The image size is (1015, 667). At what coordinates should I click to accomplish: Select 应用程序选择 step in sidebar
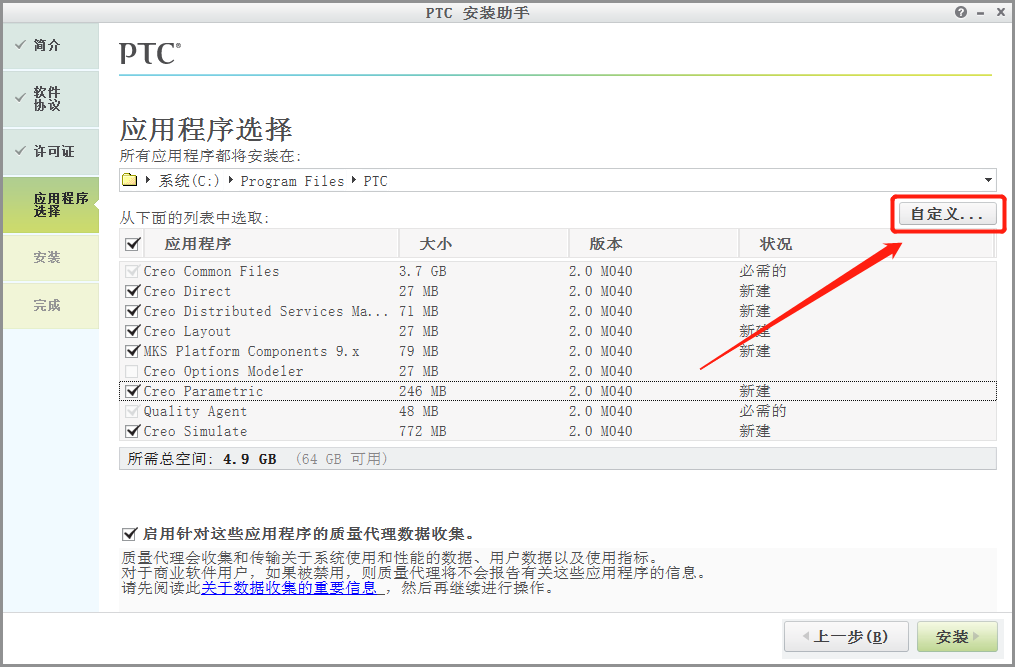(51, 205)
